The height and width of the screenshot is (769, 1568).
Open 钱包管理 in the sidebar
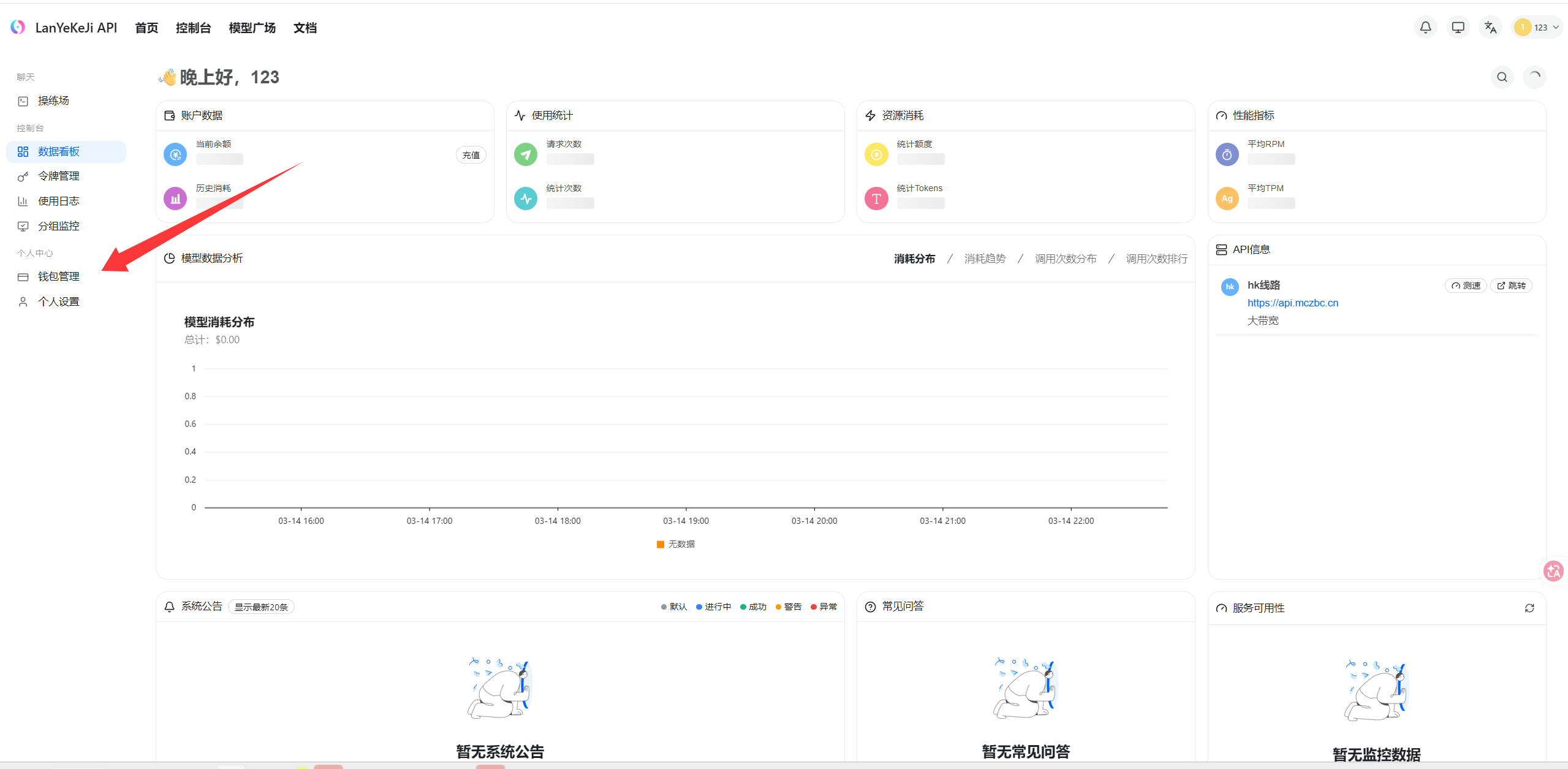66,277
